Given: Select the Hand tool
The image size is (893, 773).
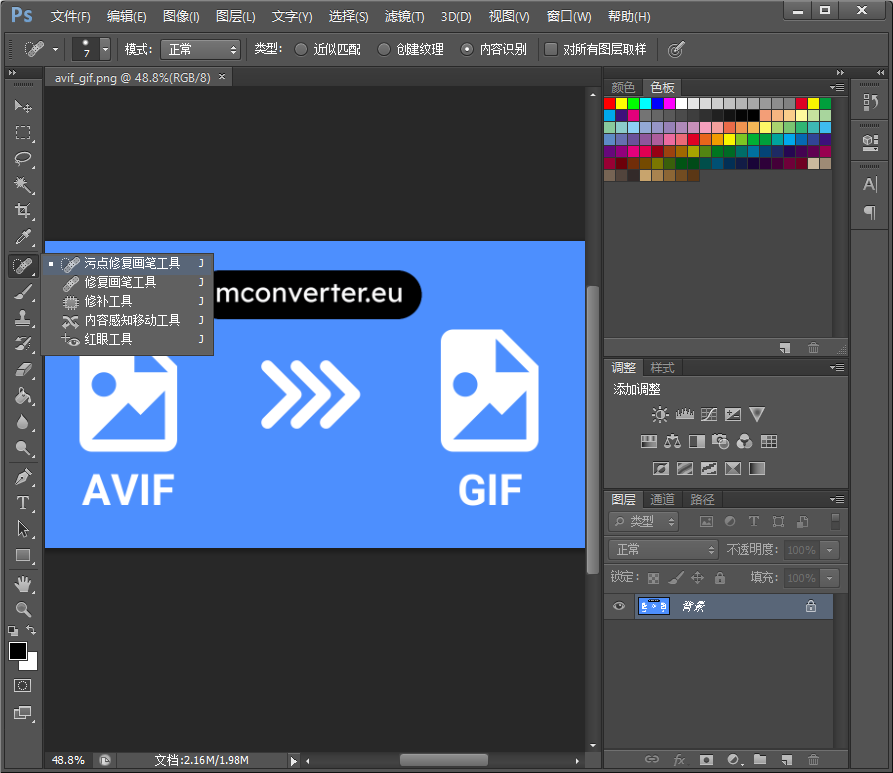Looking at the screenshot, I should pos(23,583).
